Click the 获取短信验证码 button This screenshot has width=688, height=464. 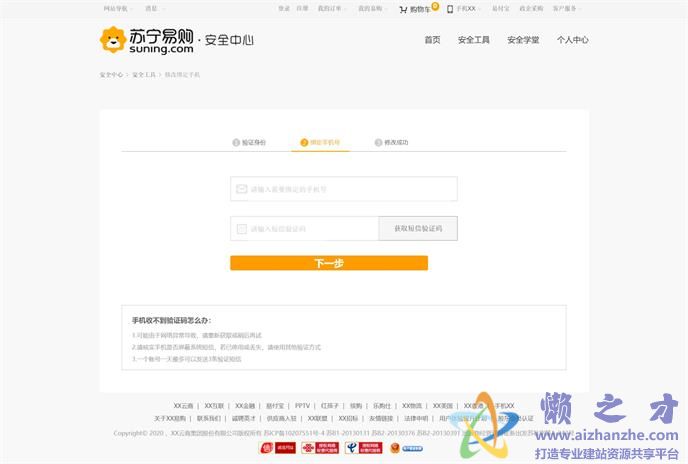[418, 229]
